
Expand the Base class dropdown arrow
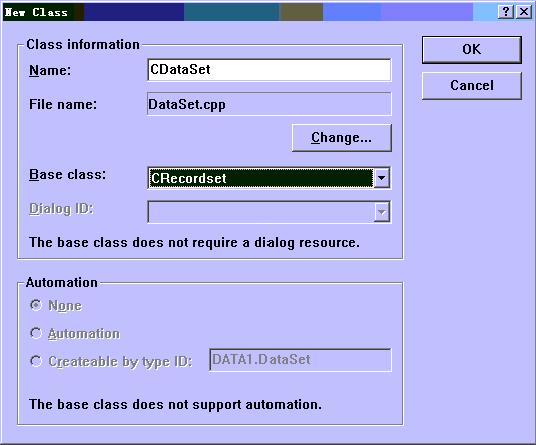(x=381, y=178)
